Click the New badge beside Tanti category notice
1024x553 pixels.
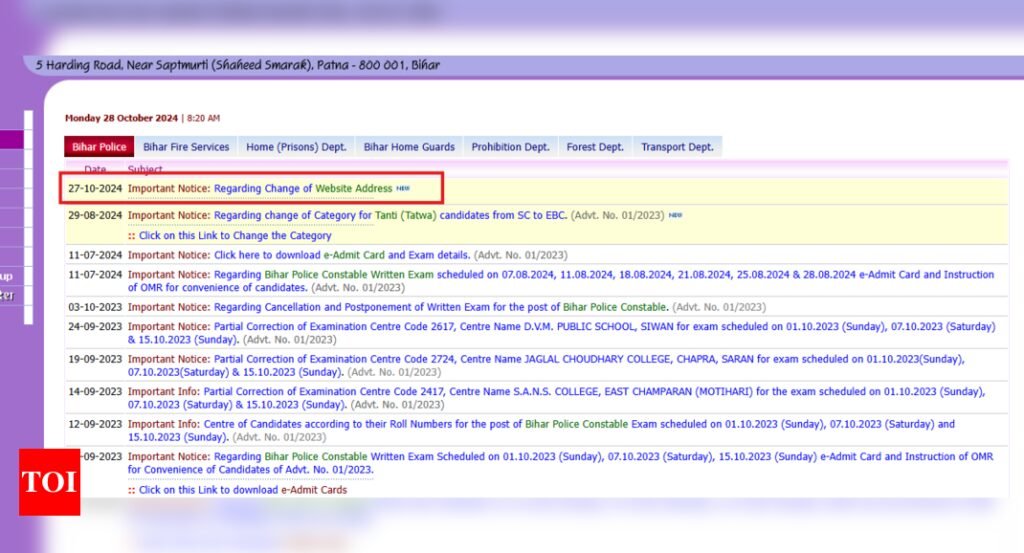[675, 215]
